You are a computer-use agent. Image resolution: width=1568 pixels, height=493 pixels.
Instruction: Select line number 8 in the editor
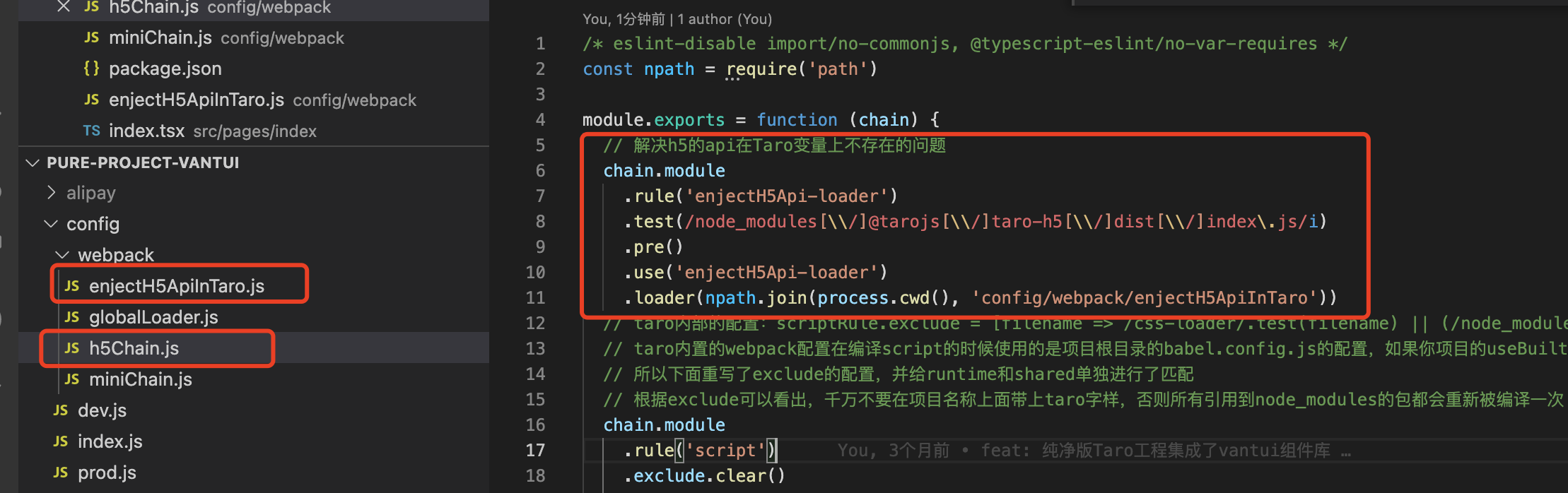point(540,221)
